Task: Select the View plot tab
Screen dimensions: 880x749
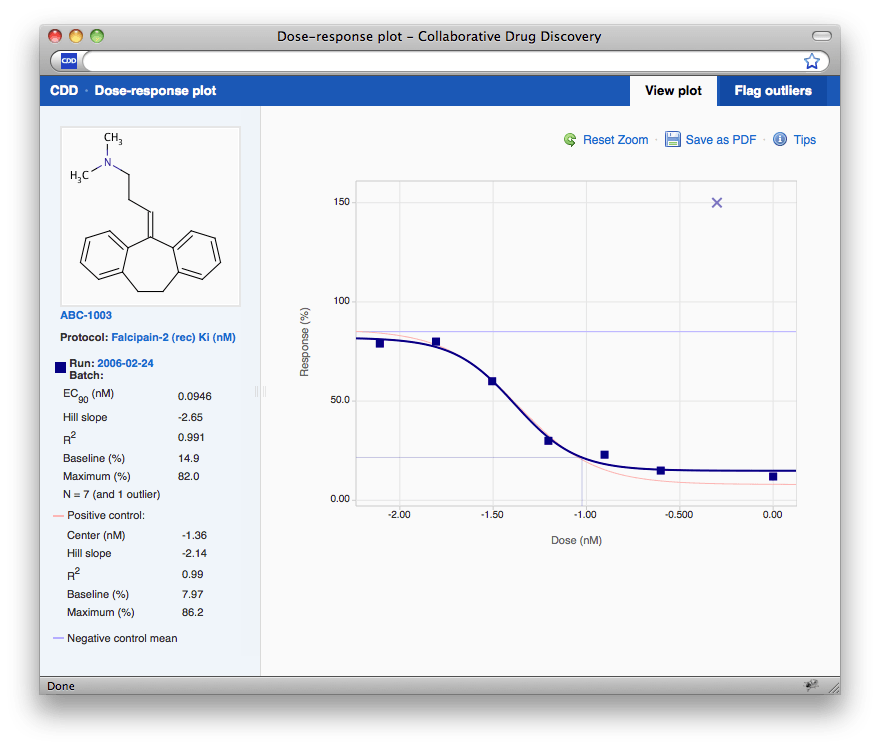Action: 673,90
